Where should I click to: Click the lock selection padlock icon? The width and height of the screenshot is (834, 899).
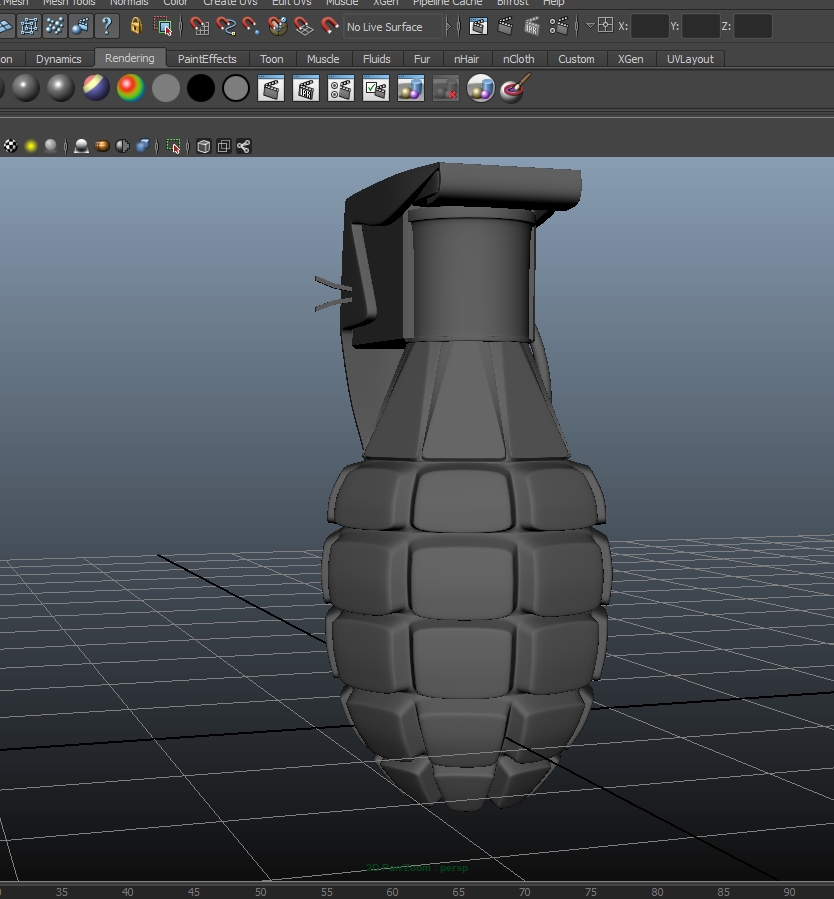(x=136, y=26)
